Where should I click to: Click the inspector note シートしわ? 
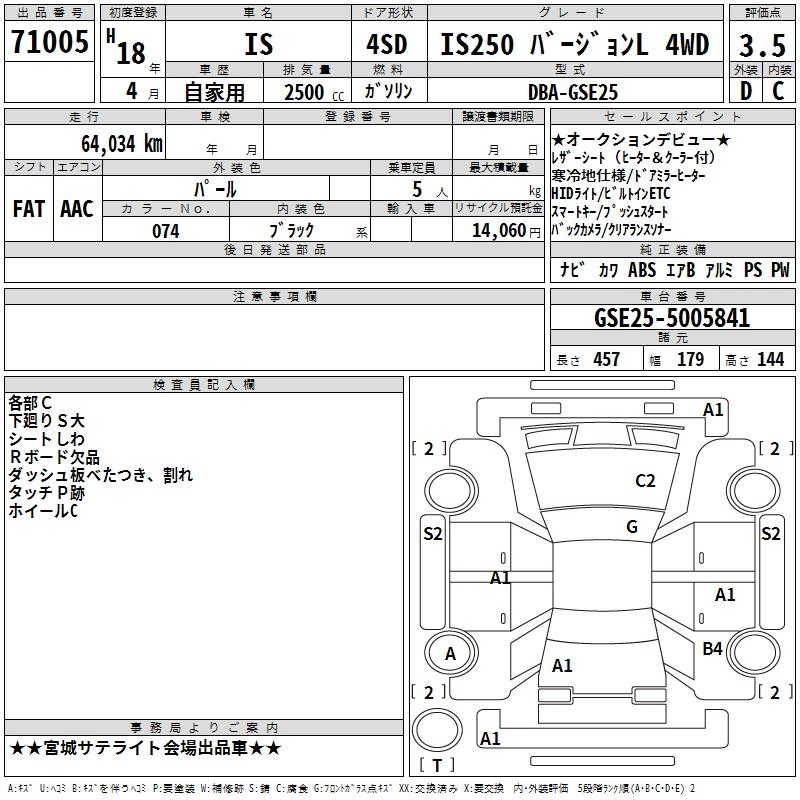point(46,439)
